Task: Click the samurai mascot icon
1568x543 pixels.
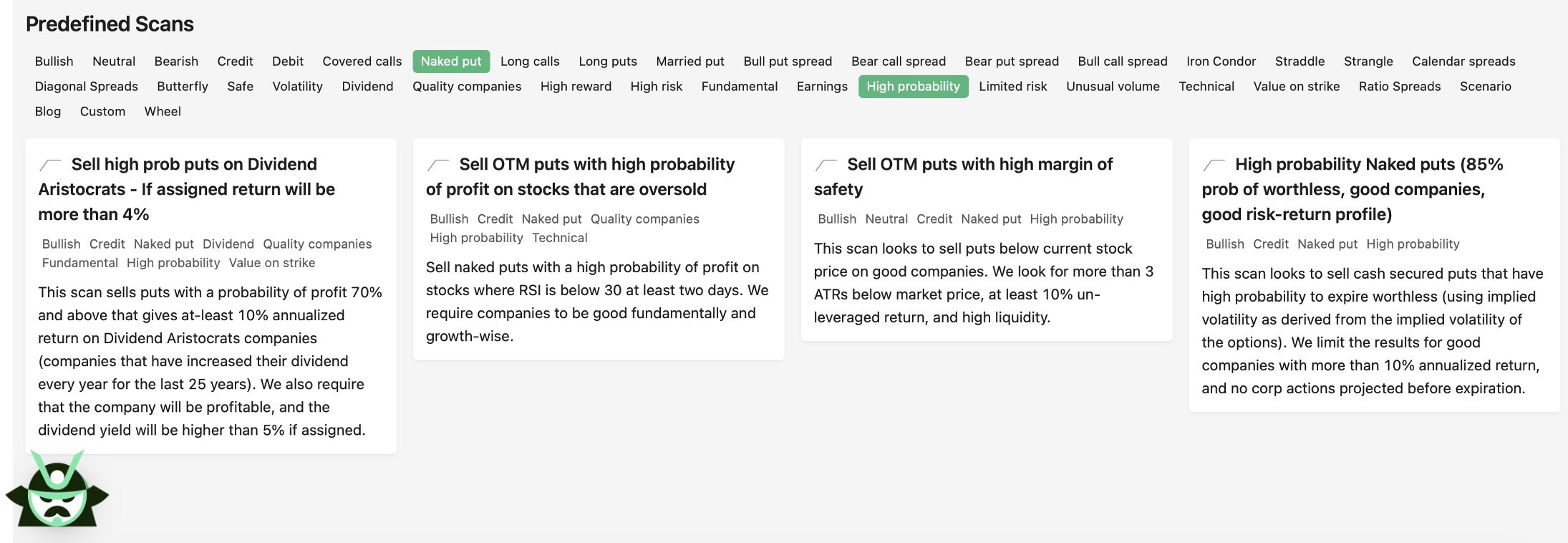Action: click(57, 491)
